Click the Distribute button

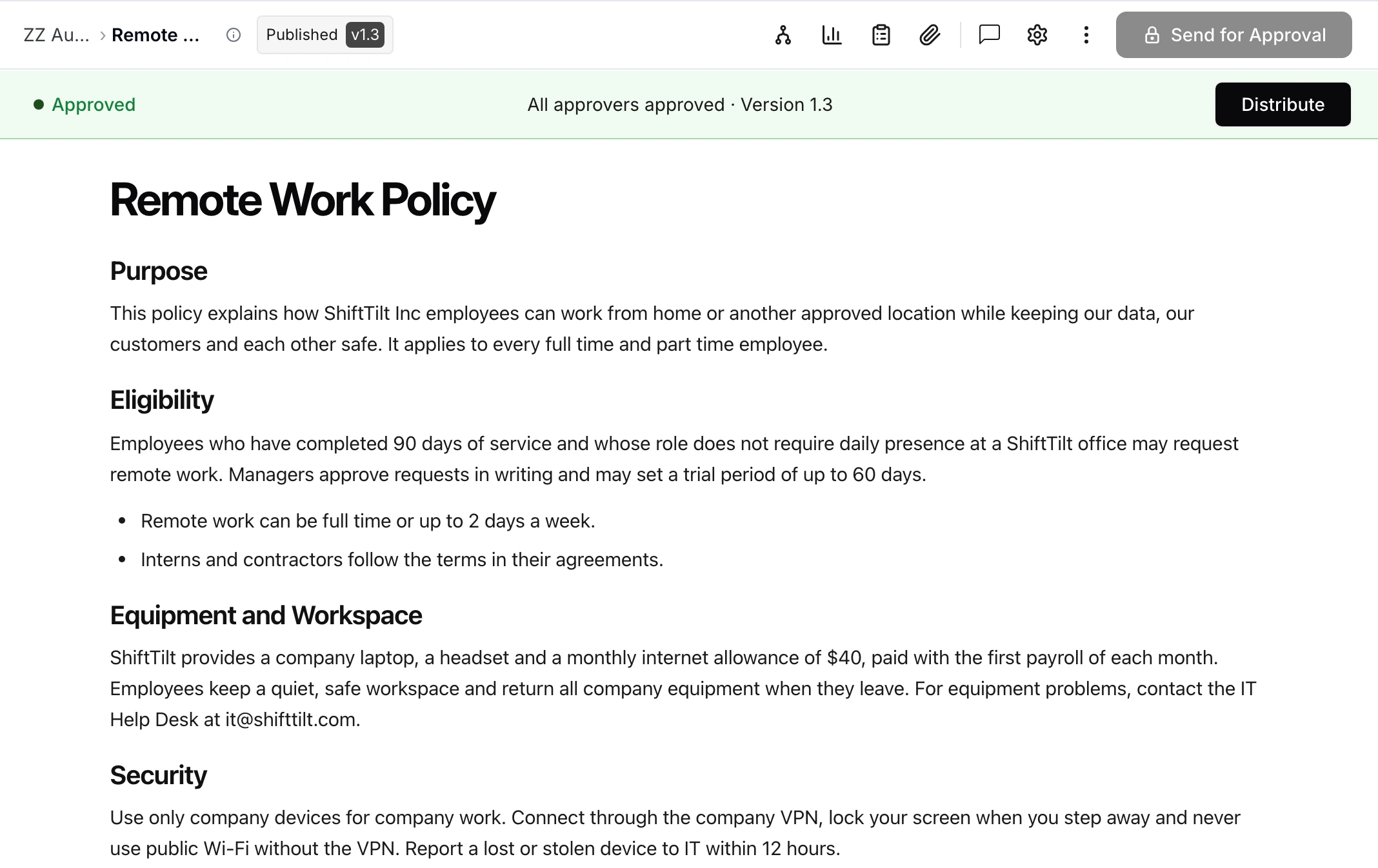pyautogui.click(x=1283, y=104)
